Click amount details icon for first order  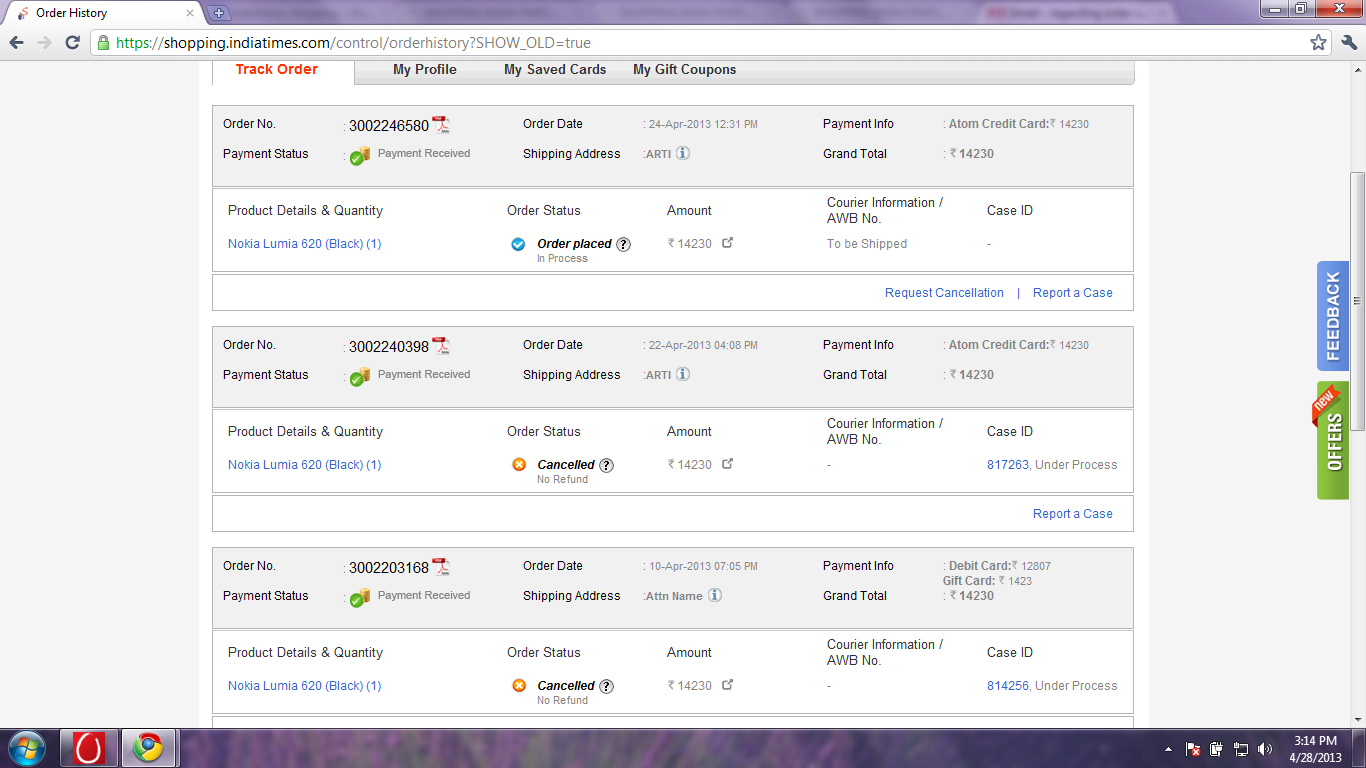click(x=728, y=243)
